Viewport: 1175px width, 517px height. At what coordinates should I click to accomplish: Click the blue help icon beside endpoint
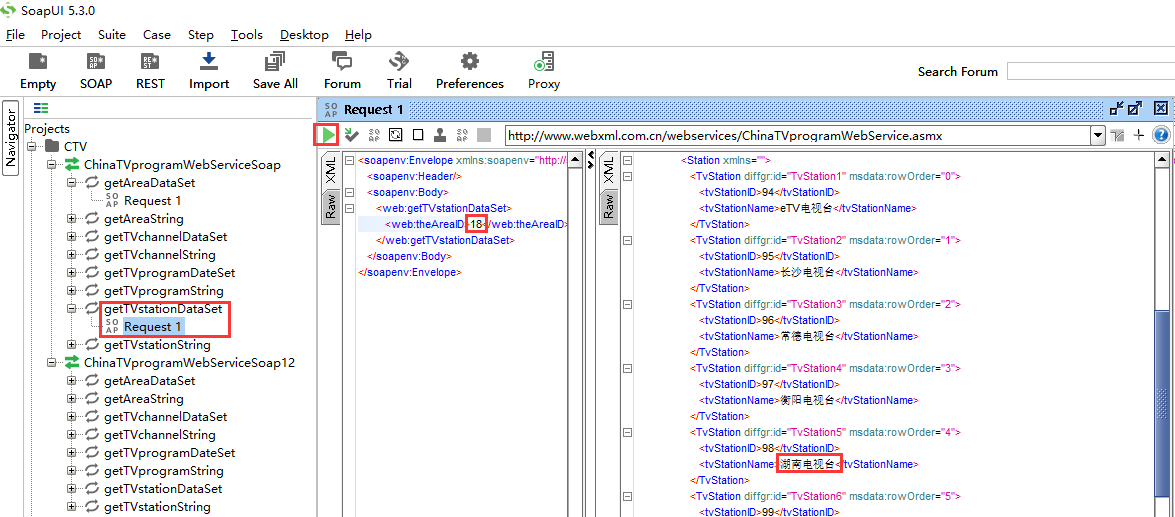[1161, 135]
